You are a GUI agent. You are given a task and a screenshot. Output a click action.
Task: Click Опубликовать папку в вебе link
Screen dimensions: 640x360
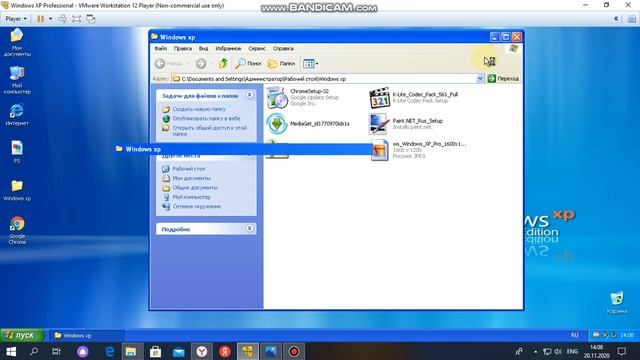point(206,118)
